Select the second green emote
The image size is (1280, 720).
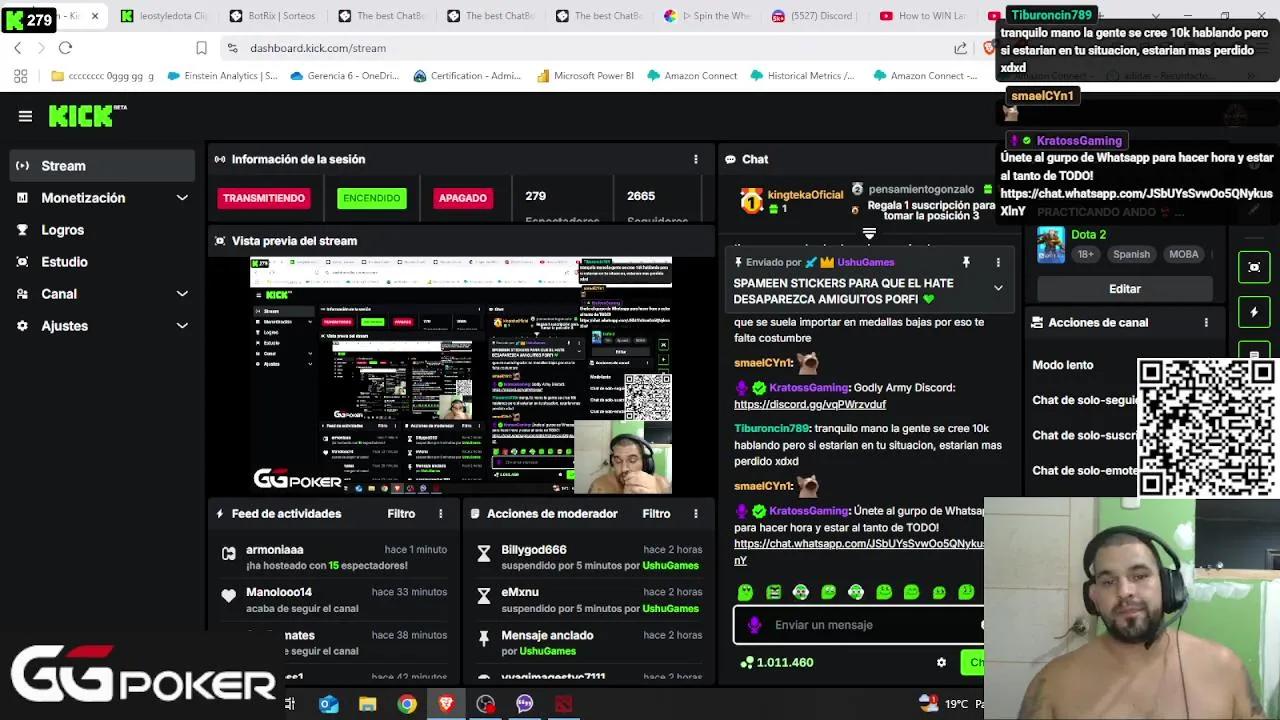[773, 592]
